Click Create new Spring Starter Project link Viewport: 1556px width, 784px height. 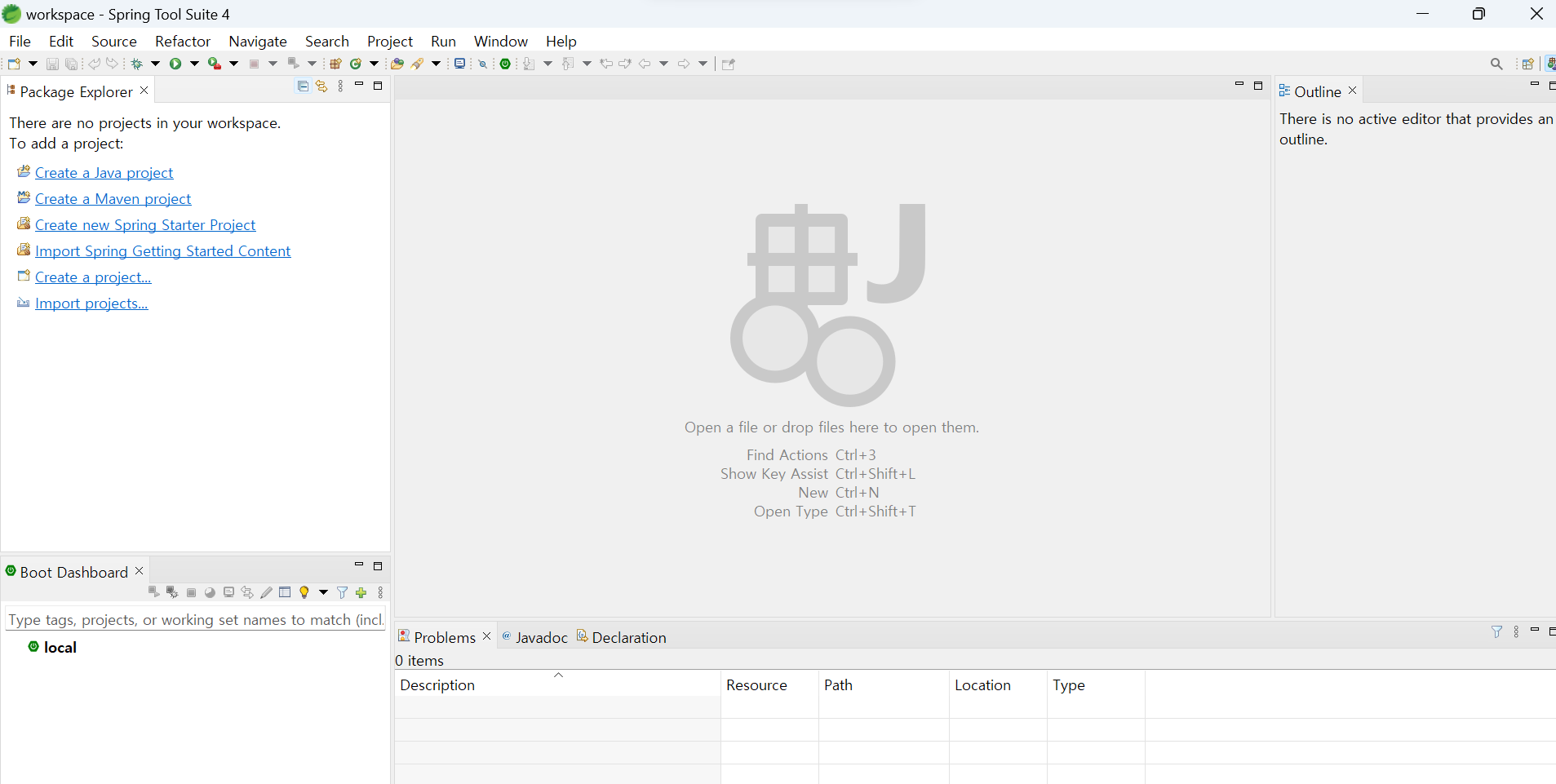[x=145, y=225]
